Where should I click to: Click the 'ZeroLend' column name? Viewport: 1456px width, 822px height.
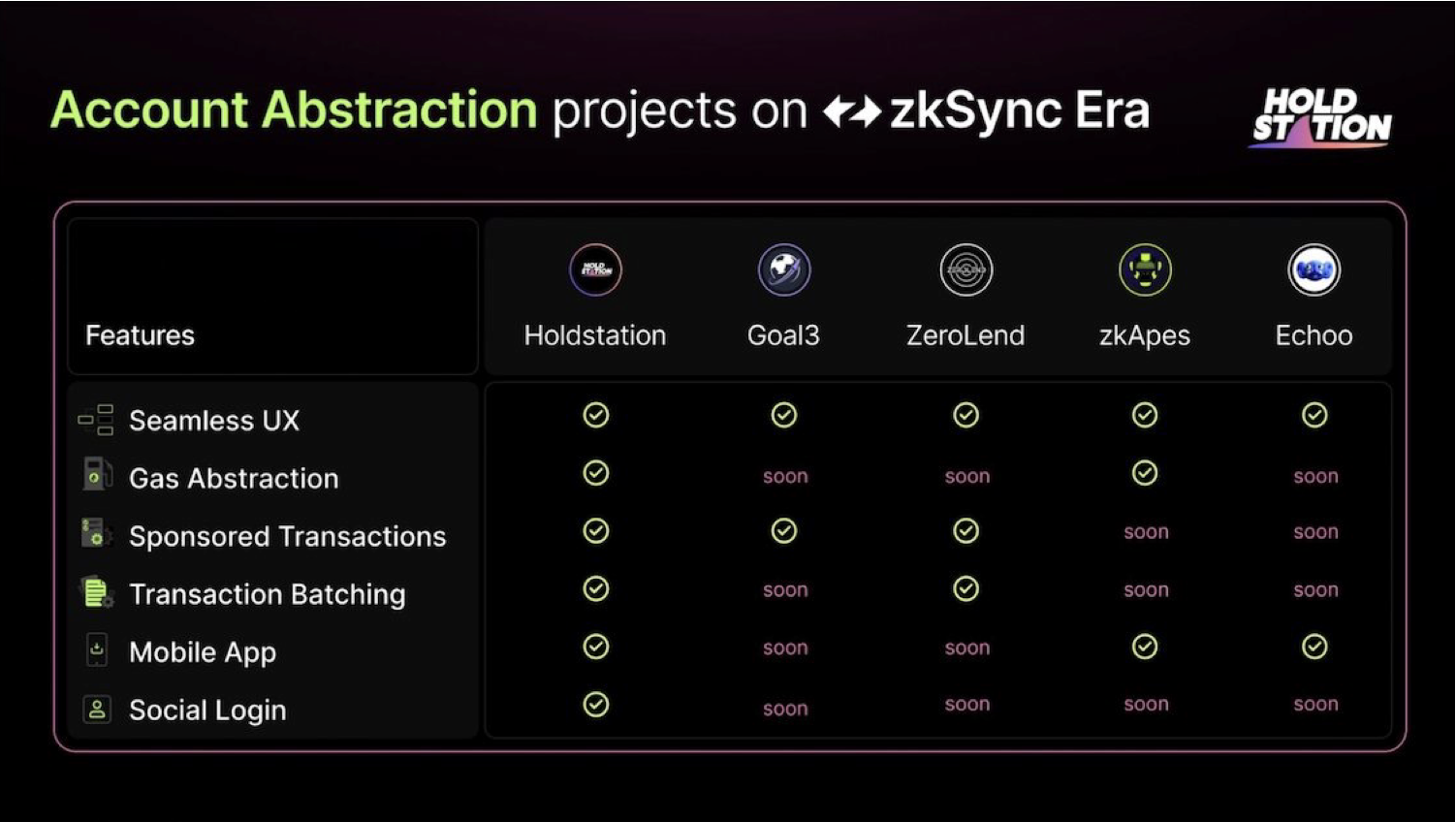(965, 335)
